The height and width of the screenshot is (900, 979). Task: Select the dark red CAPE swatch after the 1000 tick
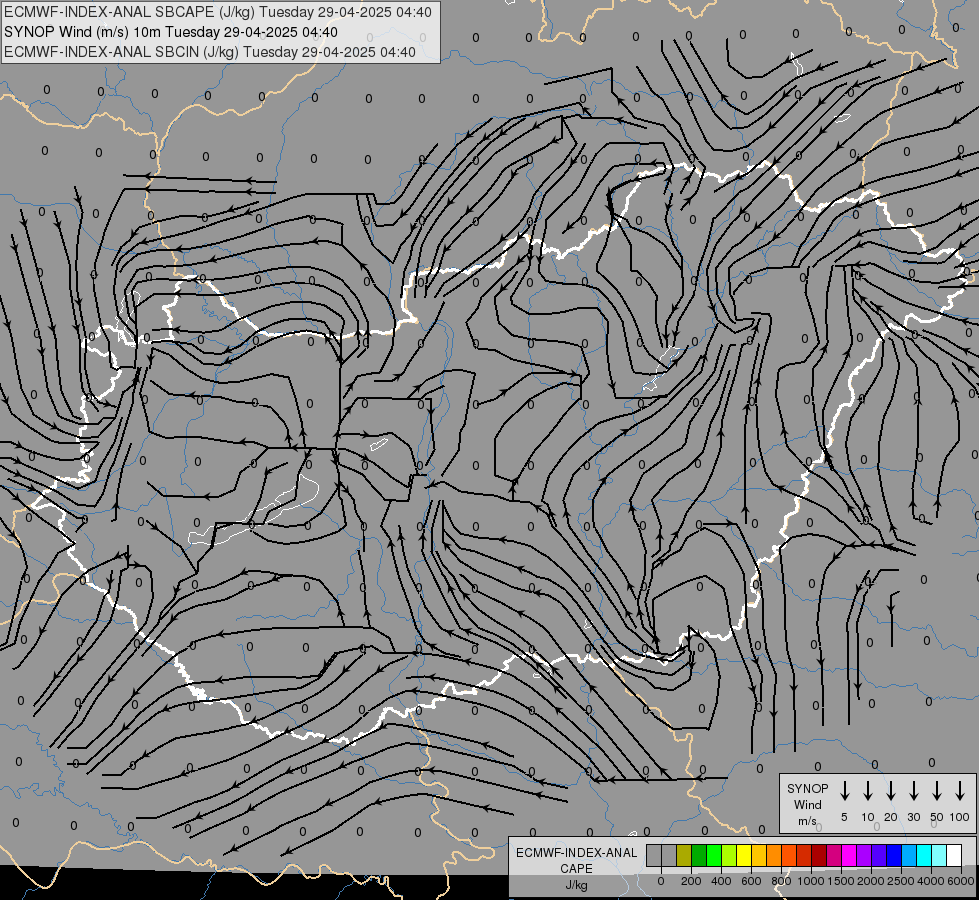(819, 856)
